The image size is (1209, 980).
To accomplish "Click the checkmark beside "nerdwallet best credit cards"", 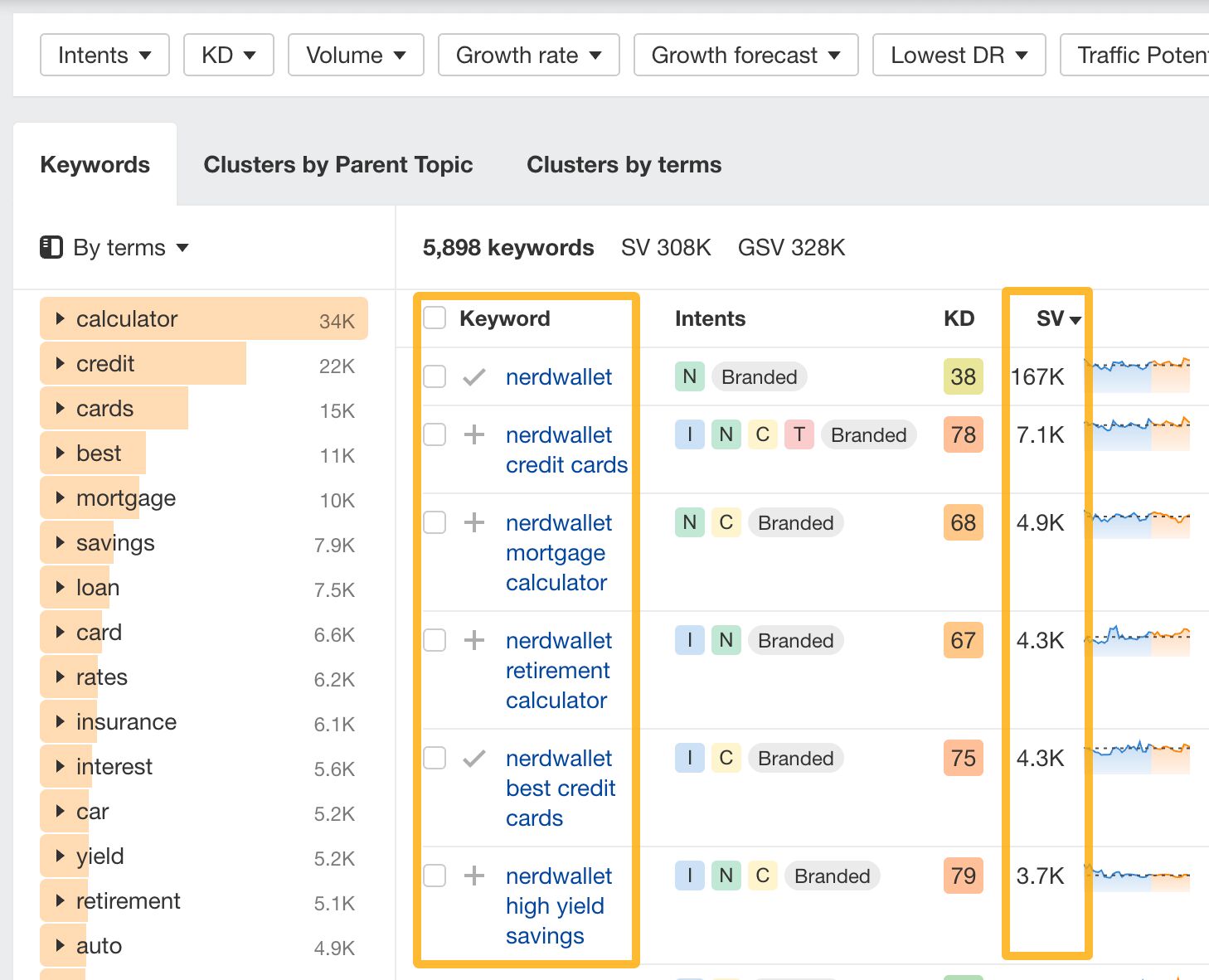I will pyautogui.click(x=473, y=757).
